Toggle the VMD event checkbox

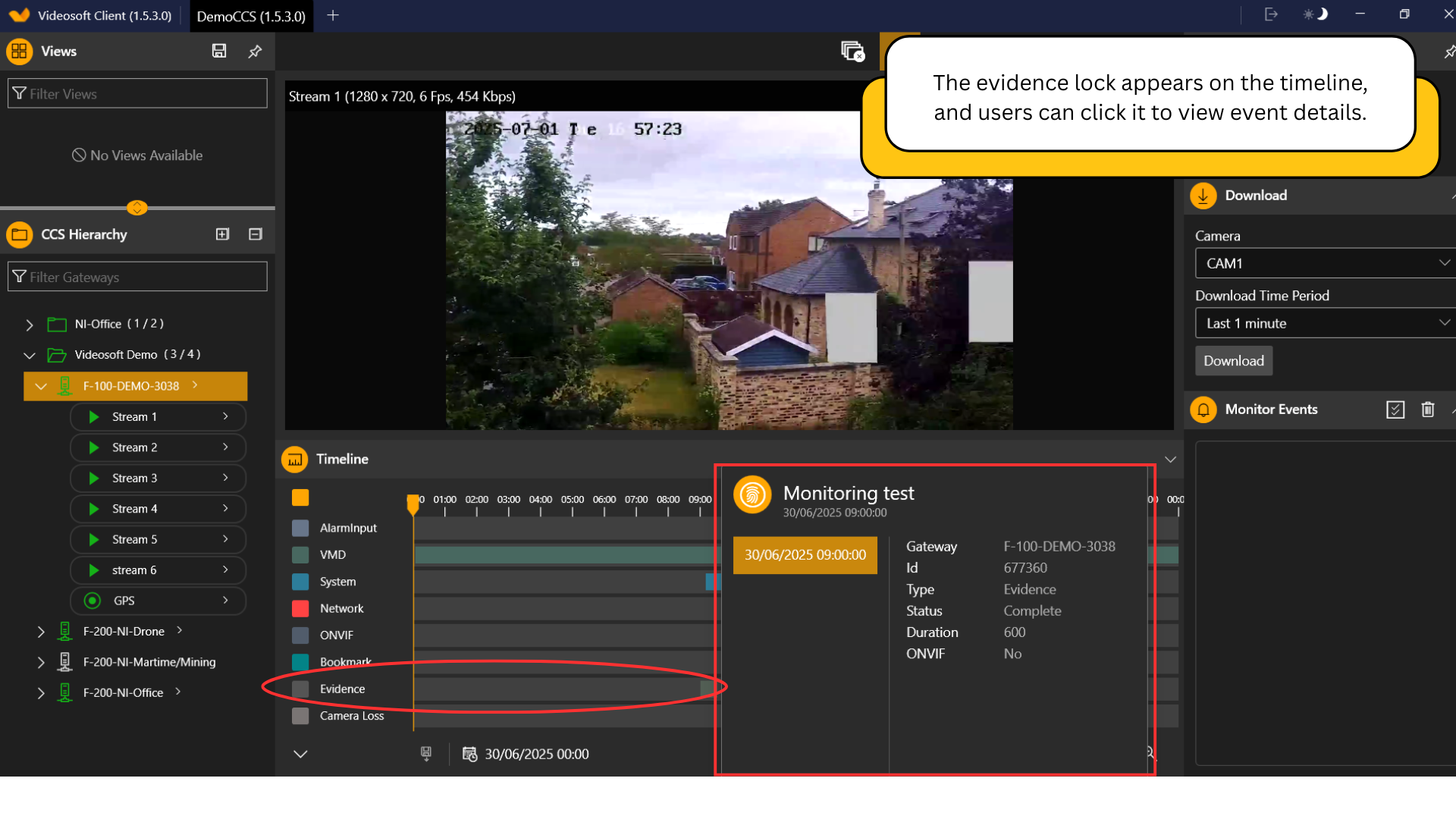coord(300,555)
